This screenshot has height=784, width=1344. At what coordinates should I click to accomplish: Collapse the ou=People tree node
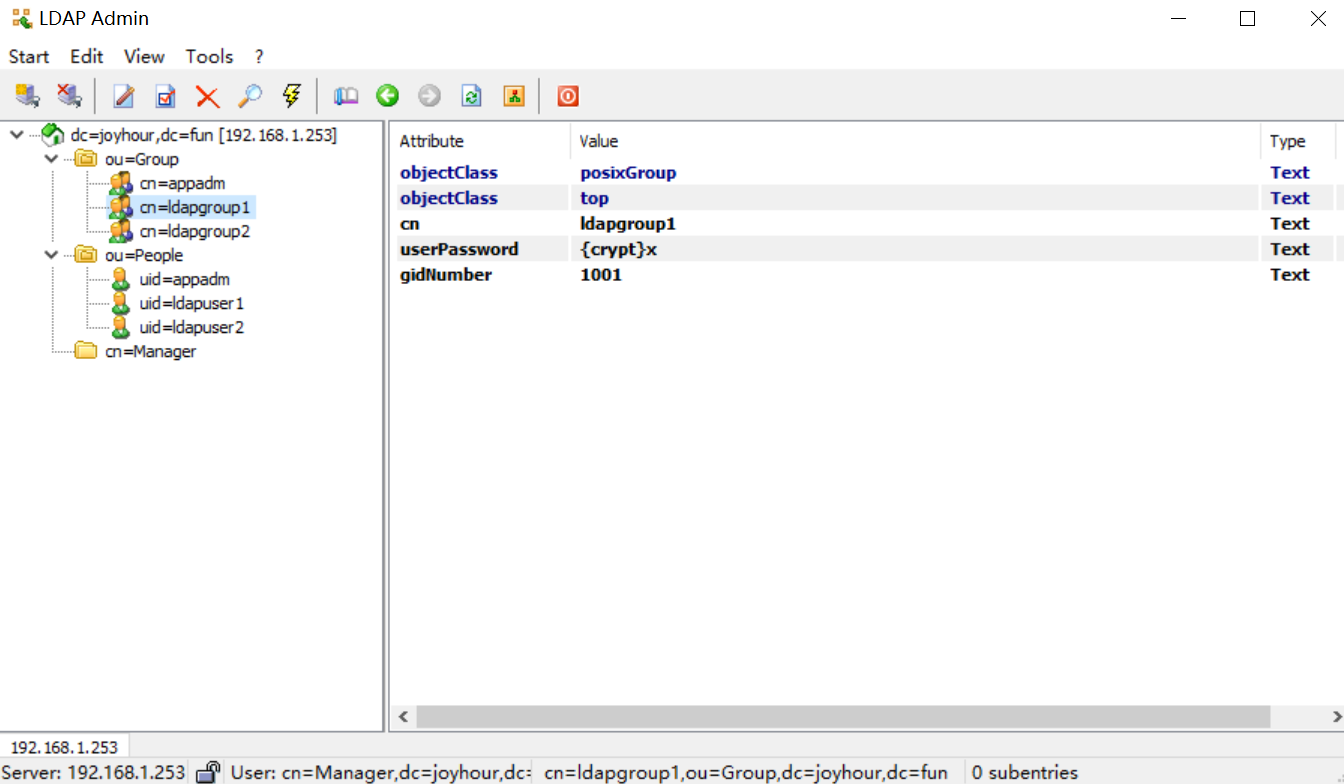[52, 255]
